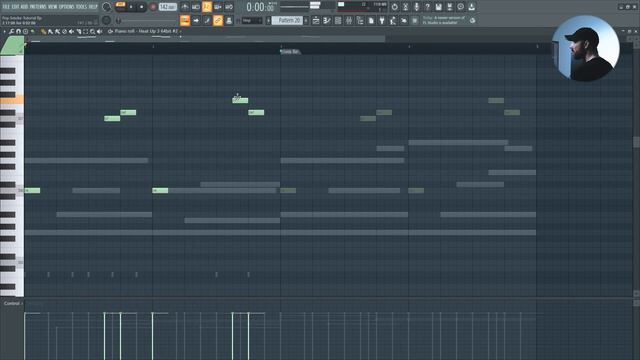
Task: Toggle the highlighted chain-link grouping button
Action: tap(218, 20)
